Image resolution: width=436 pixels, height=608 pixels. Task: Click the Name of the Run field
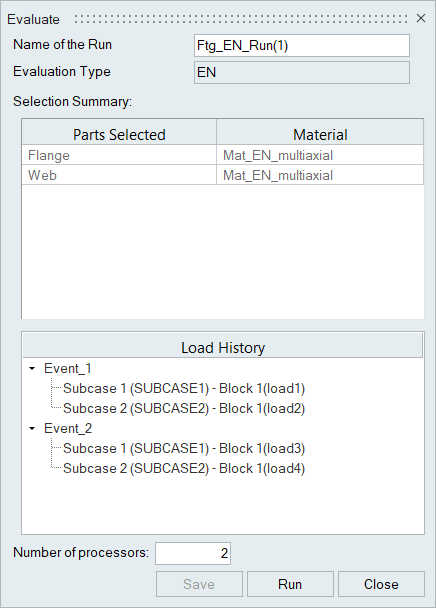[302, 46]
